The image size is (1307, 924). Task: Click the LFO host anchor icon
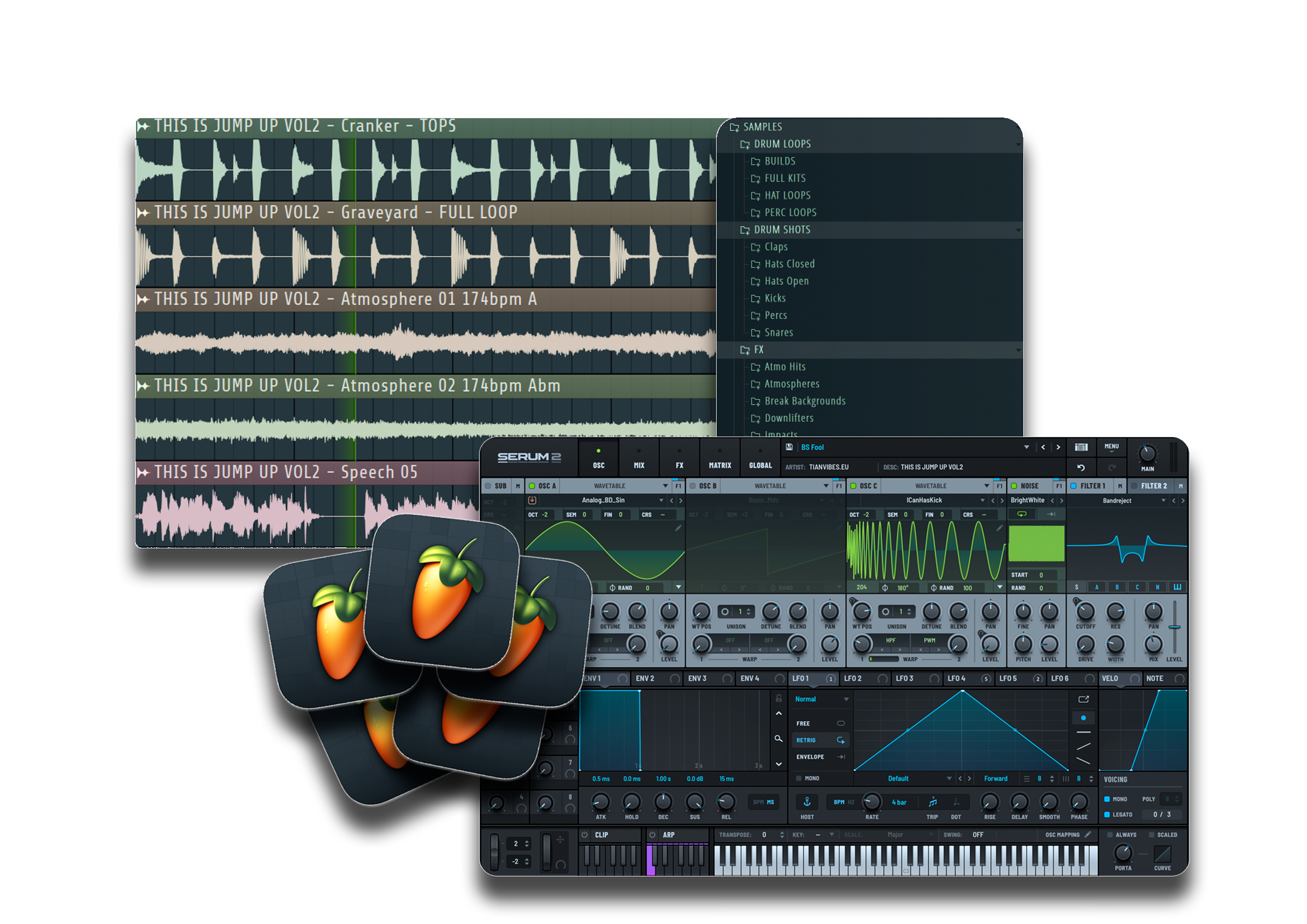click(x=807, y=802)
